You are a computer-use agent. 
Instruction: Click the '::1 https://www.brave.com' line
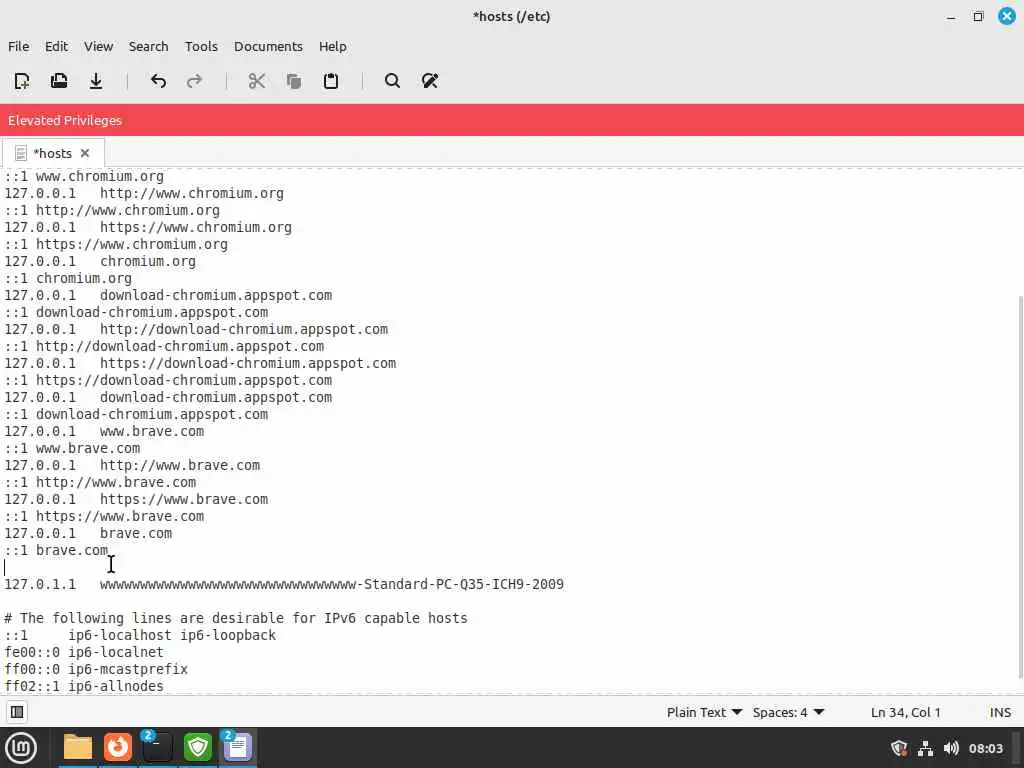tap(104, 517)
